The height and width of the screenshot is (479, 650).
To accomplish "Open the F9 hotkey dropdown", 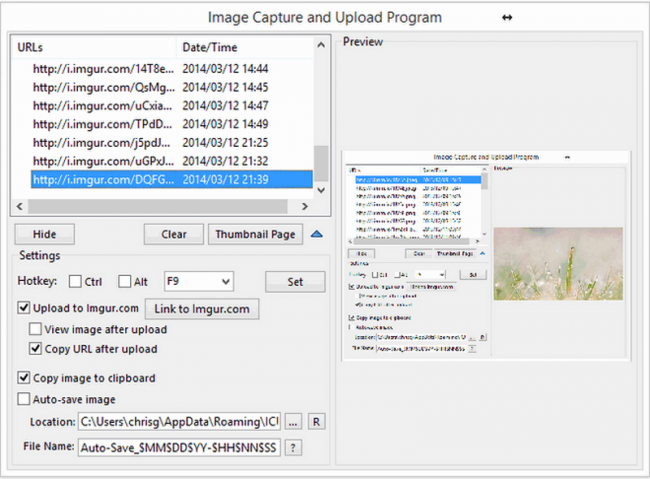I will (x=199, y=282).
